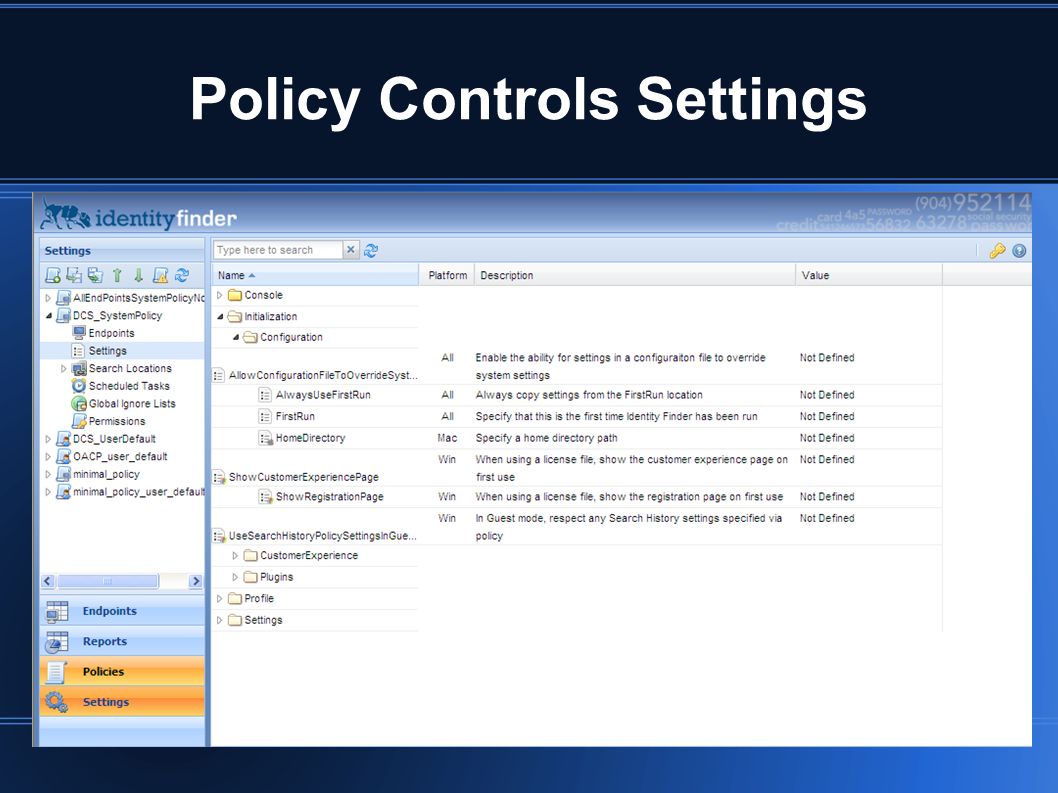Collapse the DCS_SystemPolicy tree node
Viewport: 1058px width, 793px height.
coord(48,315)
